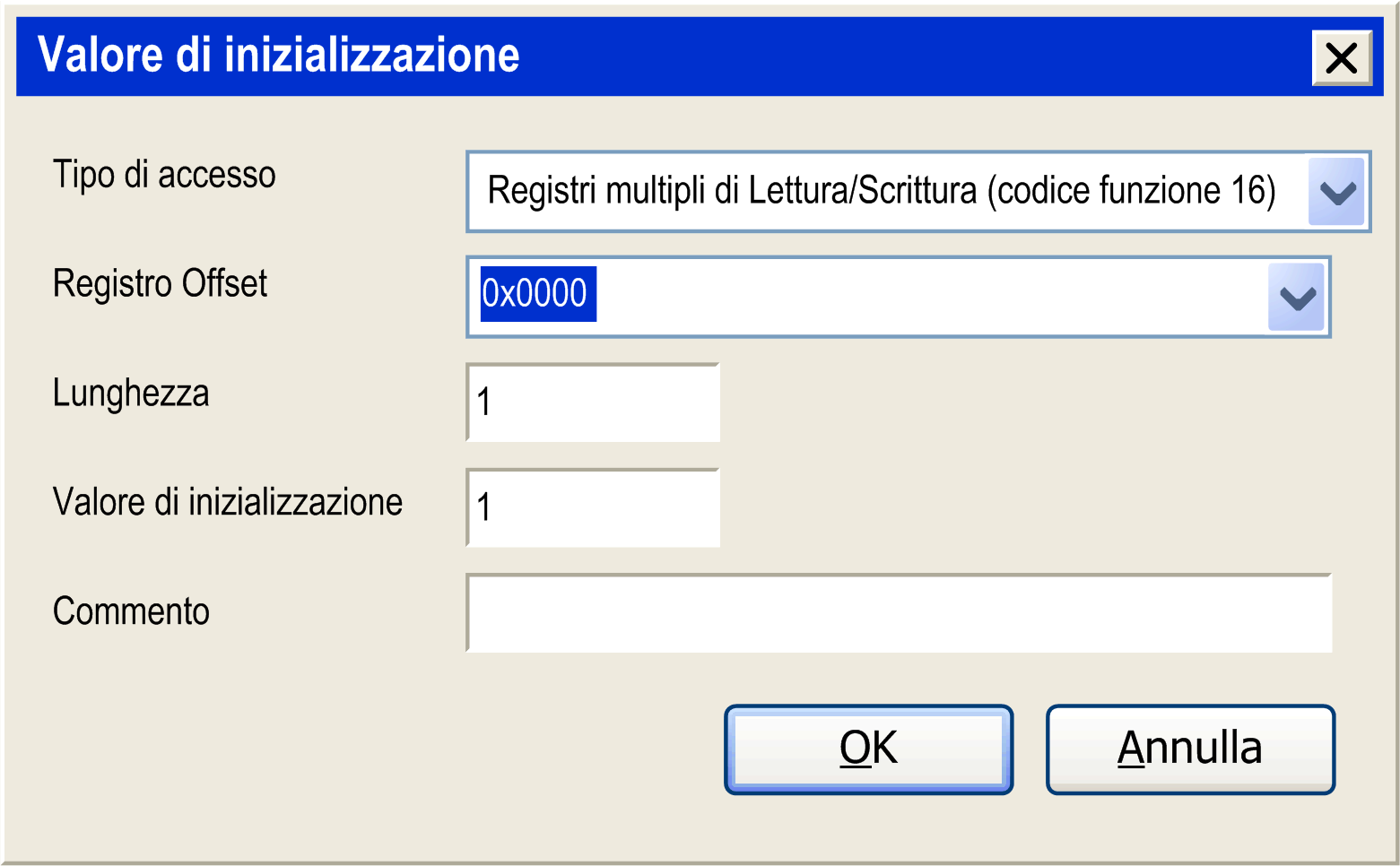Viewport: 1400px width, 866px height.
Task: Click the Registro Offset label
Action: (x=160, y=284)
